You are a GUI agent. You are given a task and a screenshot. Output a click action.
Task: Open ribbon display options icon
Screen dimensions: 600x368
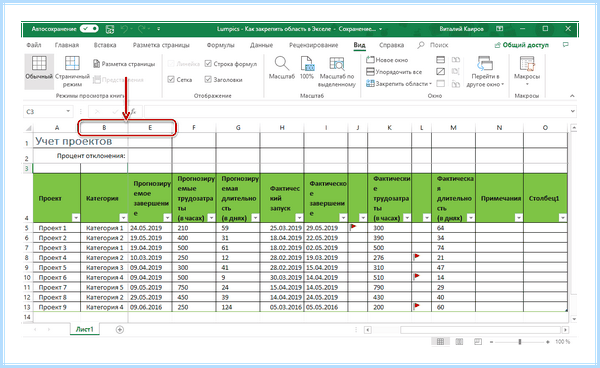click(499, 29)
